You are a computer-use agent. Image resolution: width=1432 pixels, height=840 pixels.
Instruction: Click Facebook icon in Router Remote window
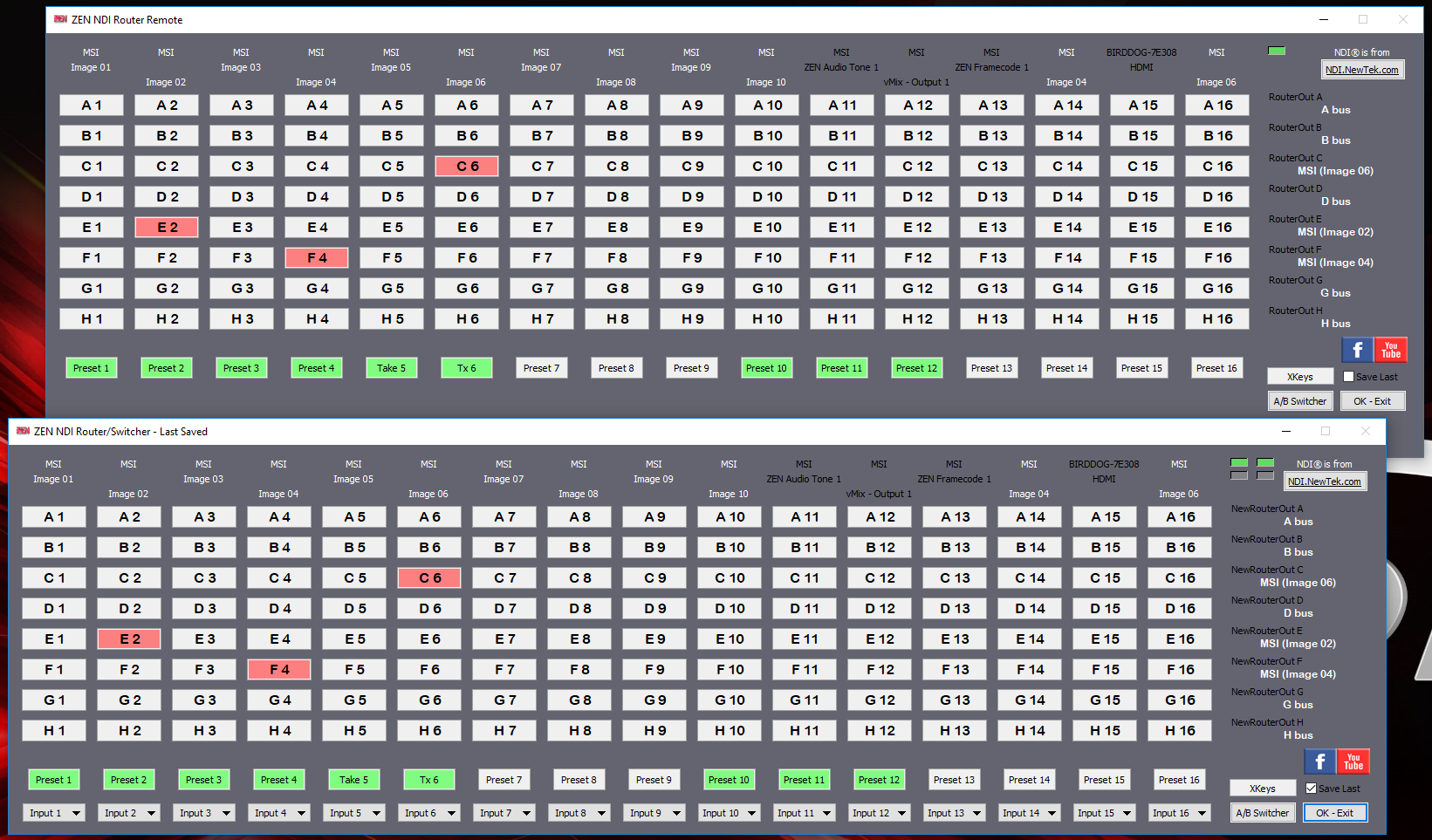1357,350
